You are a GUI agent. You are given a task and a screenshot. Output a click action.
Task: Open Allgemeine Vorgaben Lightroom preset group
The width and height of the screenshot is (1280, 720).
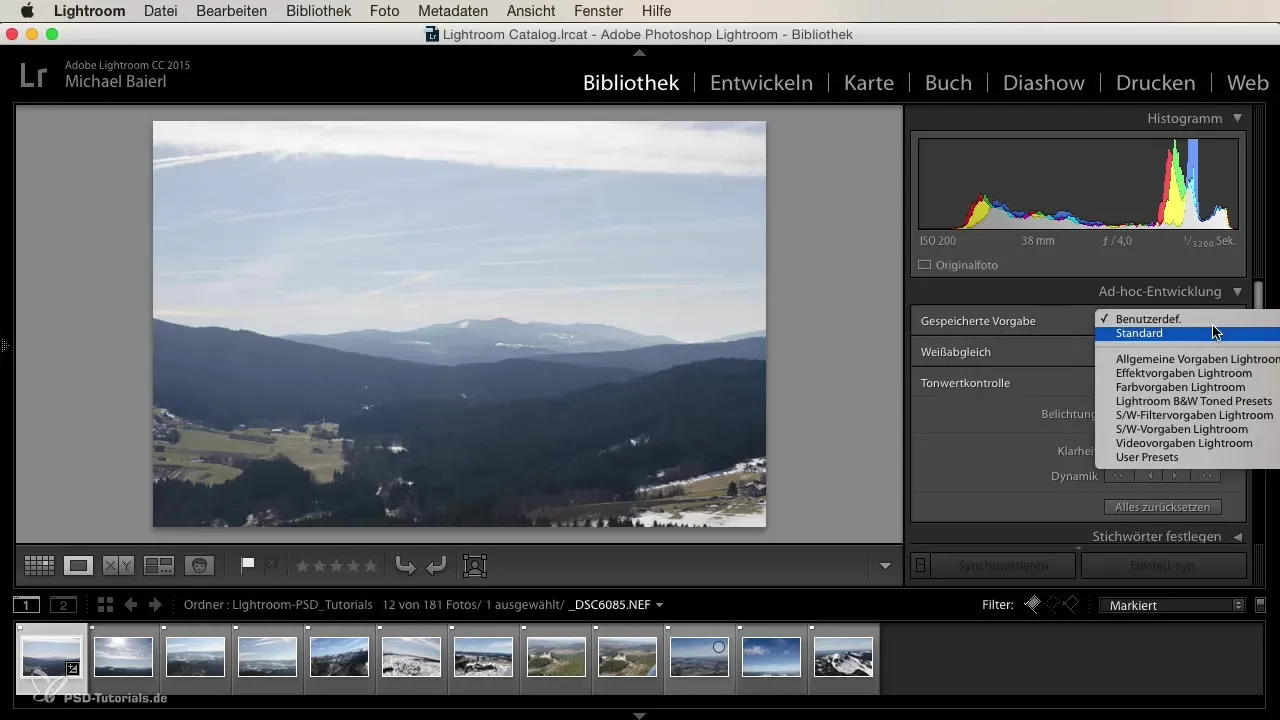1188,359
